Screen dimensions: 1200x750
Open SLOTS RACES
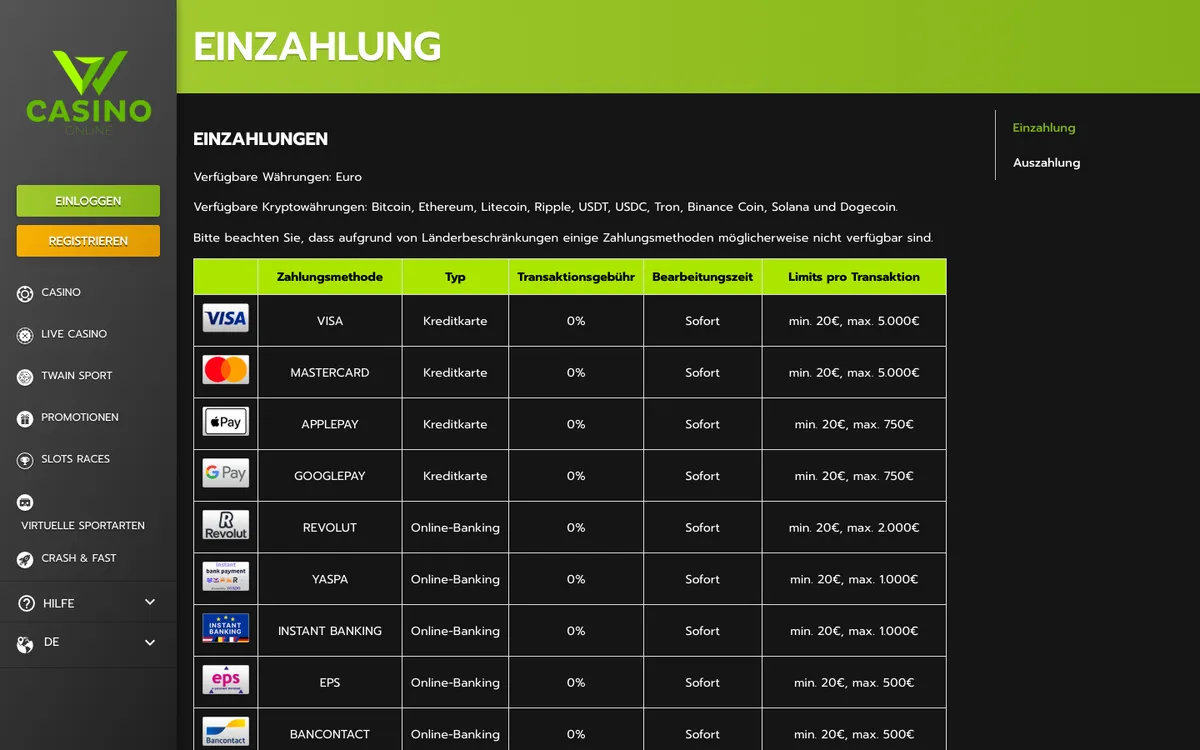pos(76,459)
